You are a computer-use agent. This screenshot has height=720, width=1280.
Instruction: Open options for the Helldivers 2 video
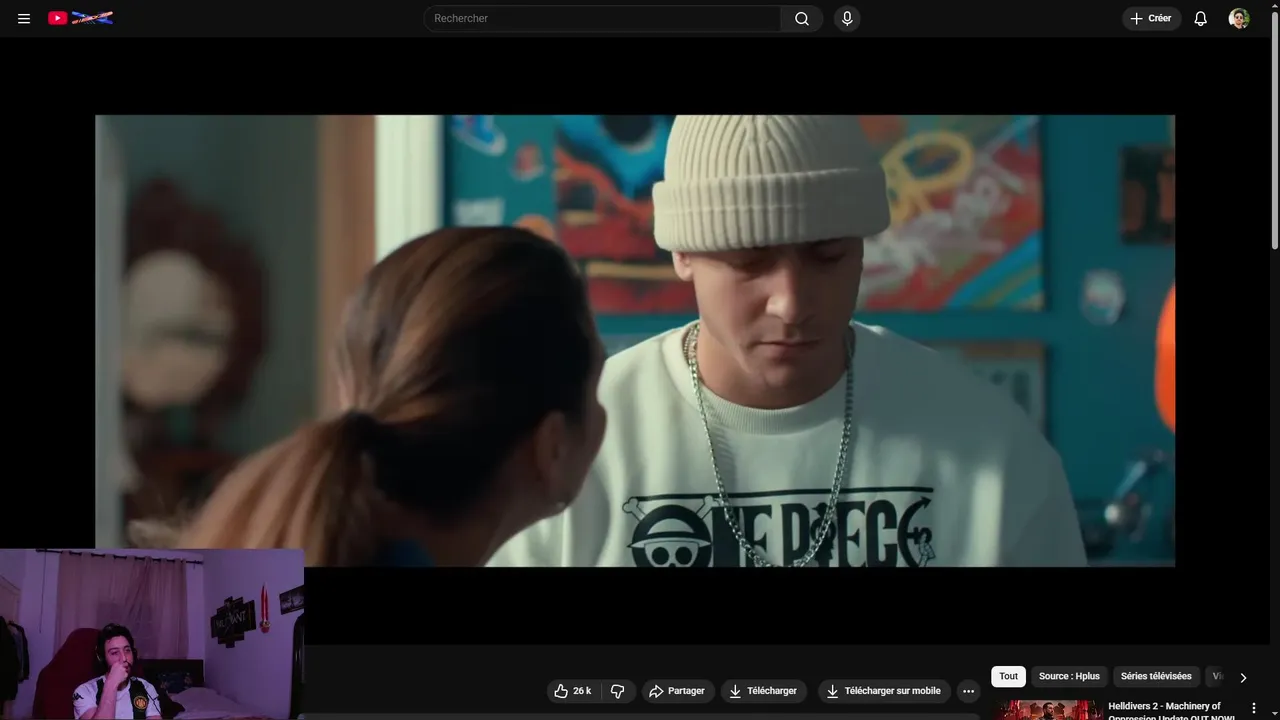pyautogui.click(x=1254, y=708)
